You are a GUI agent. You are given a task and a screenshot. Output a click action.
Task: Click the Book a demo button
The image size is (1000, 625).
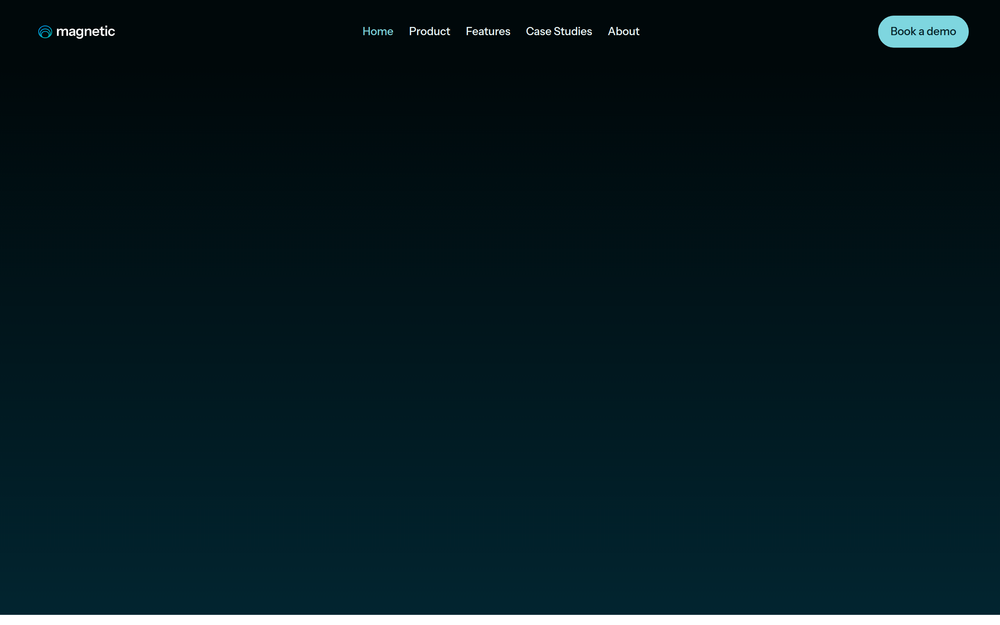pos(923,32)
